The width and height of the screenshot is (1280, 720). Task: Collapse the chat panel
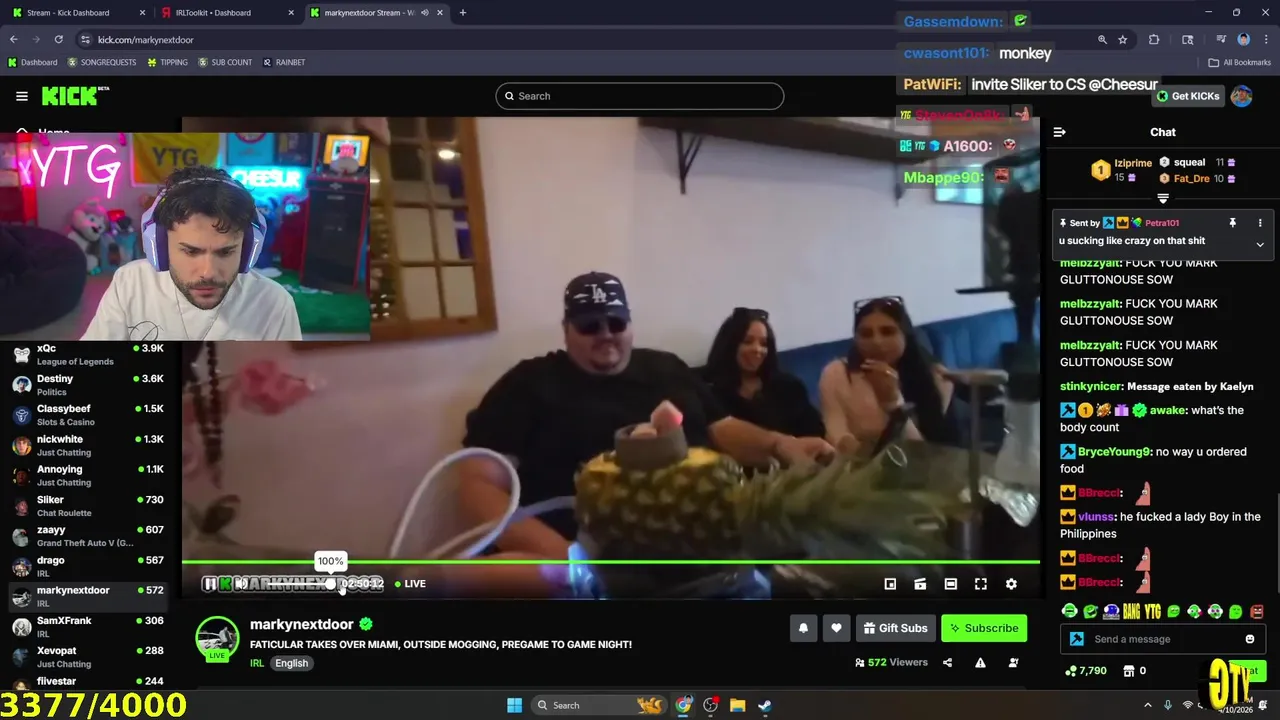tap(1060, 132)
